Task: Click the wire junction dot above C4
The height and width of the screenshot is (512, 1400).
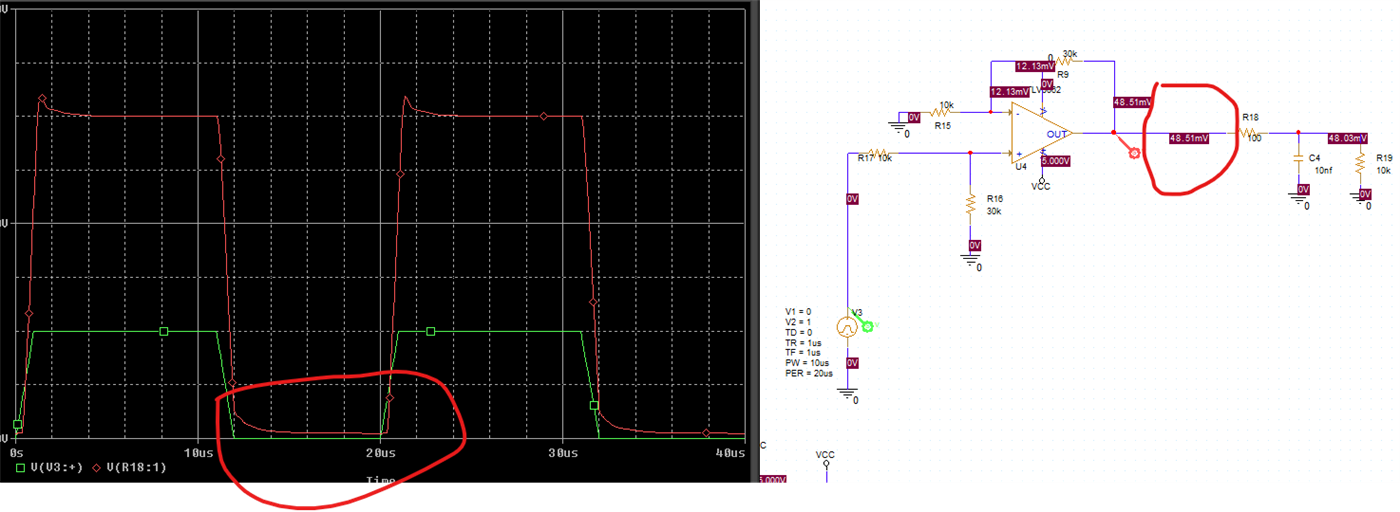Action: (x=1297, y=132)
